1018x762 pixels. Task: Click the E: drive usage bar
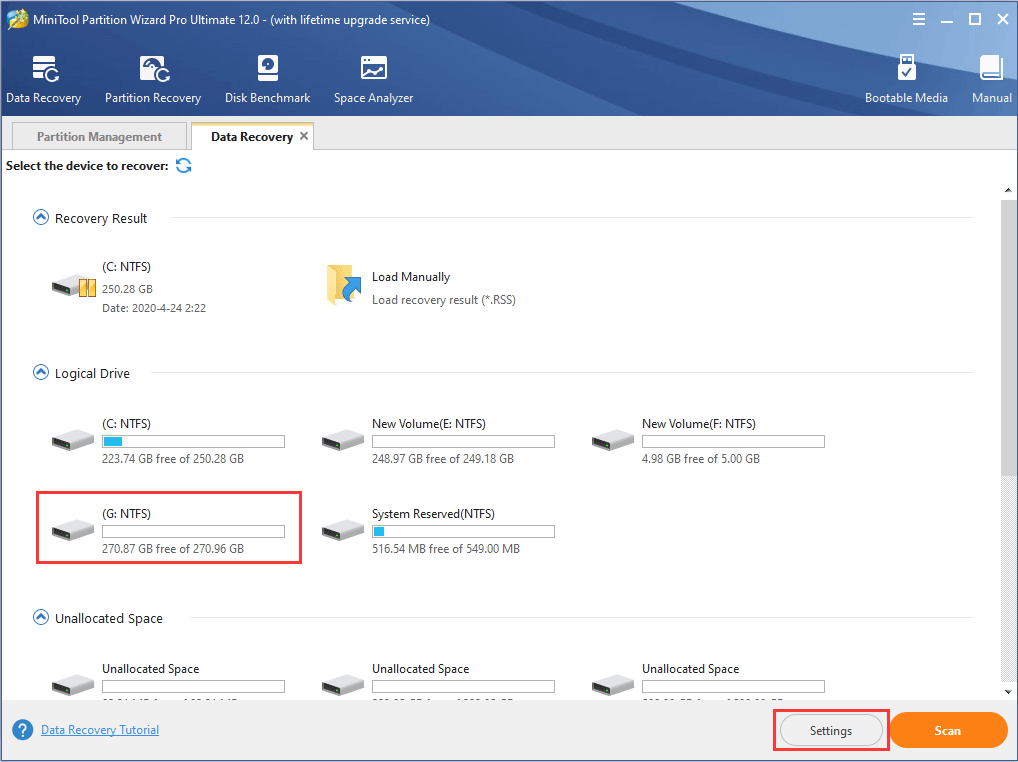click(x=464, y=441)
